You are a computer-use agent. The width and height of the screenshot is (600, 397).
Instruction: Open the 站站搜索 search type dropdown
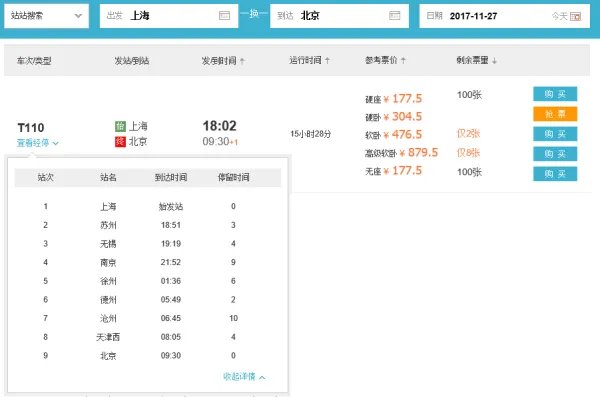pos(46,16)
